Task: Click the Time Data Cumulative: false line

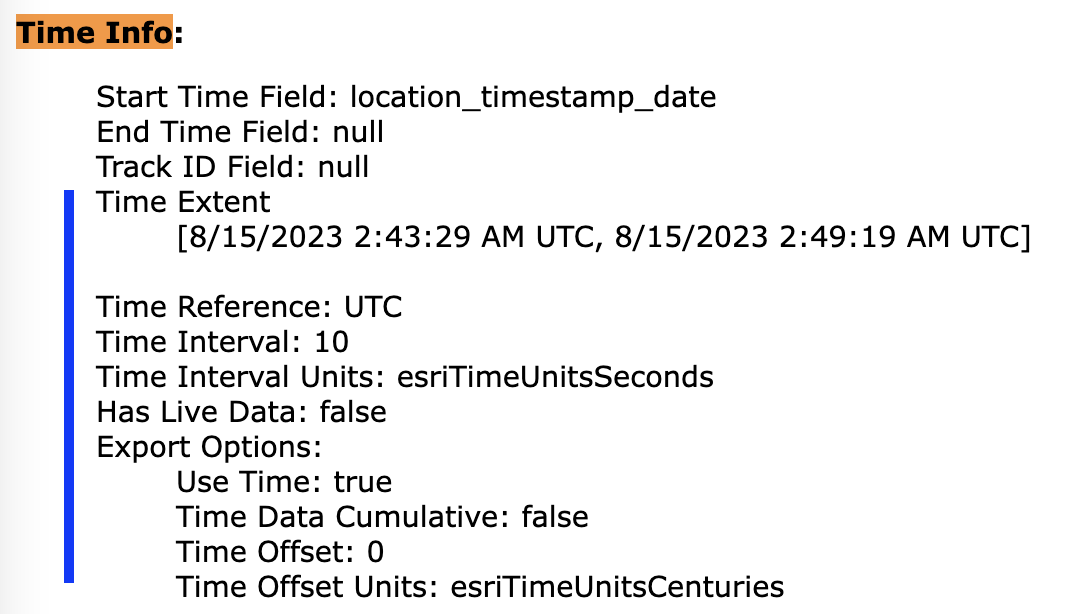Action: (x=382, y=517)
